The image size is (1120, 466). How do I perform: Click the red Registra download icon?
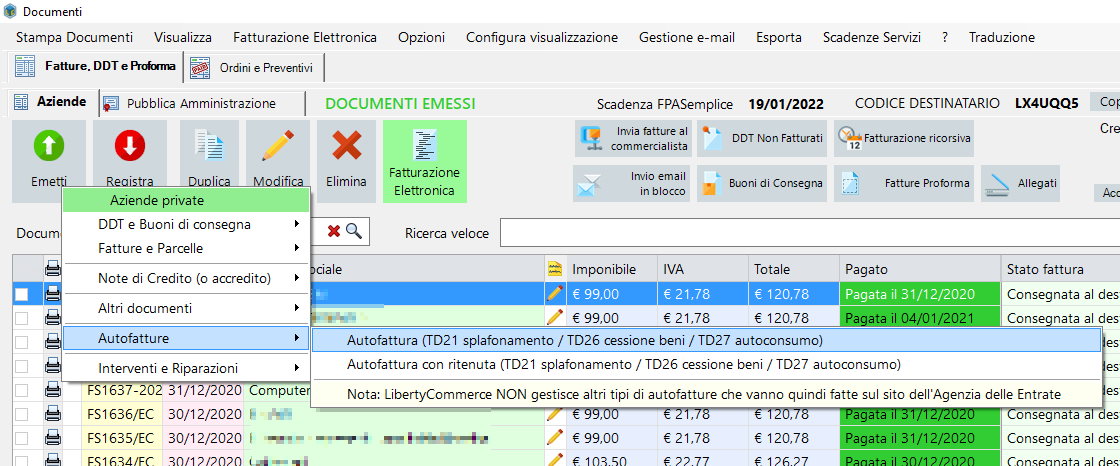coord(129,146)
